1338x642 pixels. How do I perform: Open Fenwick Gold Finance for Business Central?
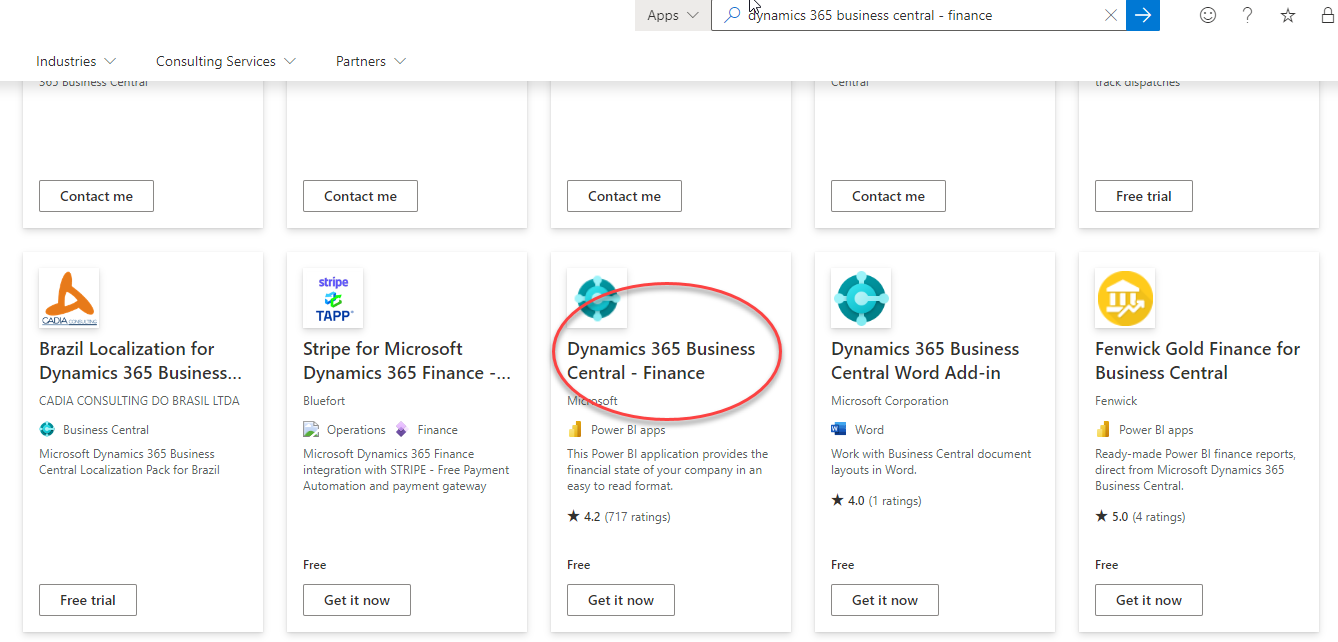pyautogui.click(x=1197, y=361)
